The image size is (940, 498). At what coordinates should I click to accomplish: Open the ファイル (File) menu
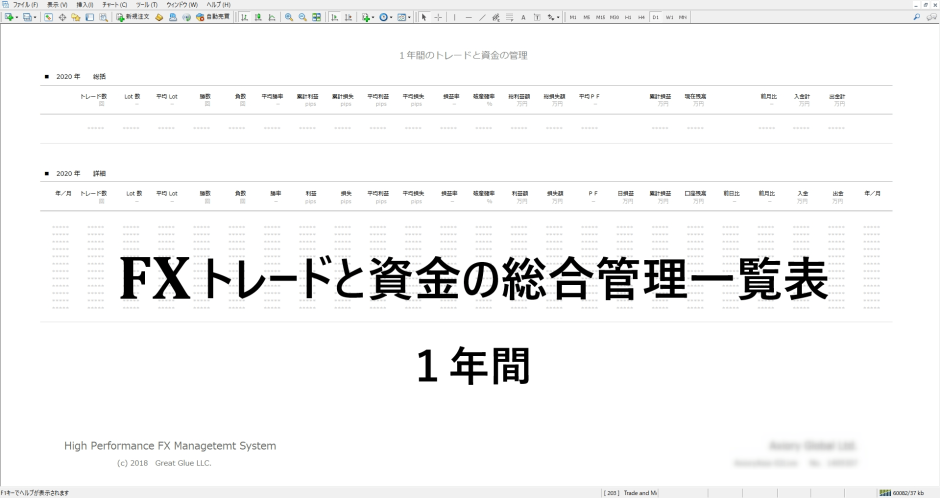click(25, 5)
